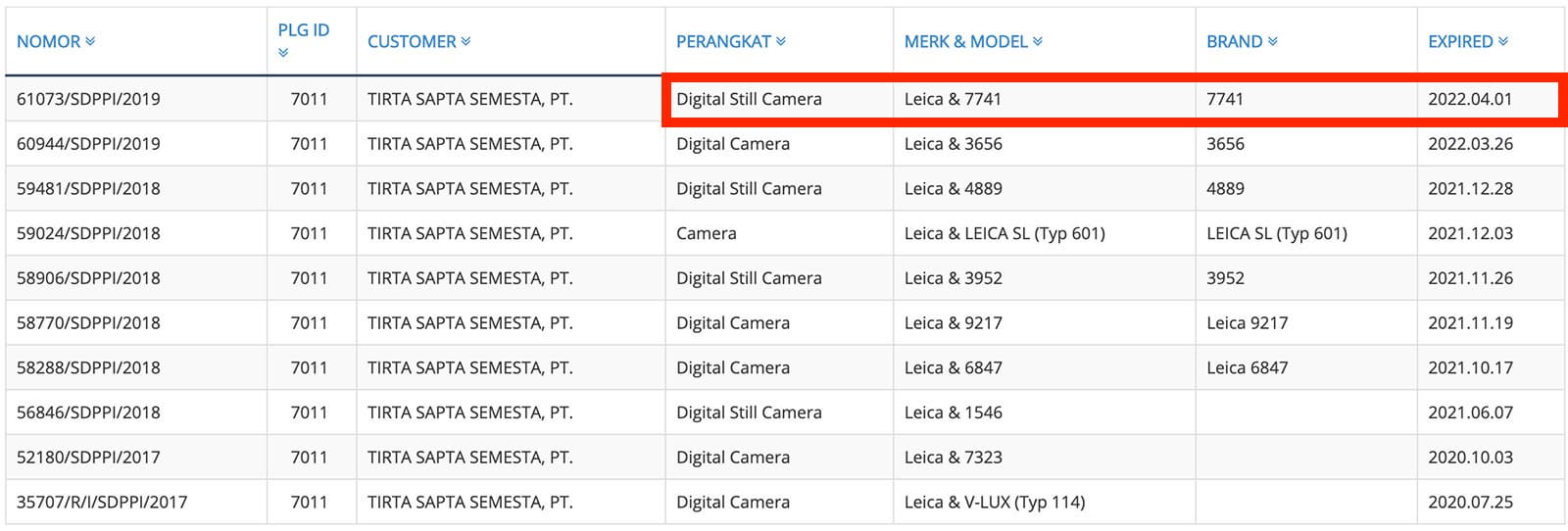Select the Leica & V-LUX (Typ 114) cell
Image resolution: width=1568 pixels, height=531 pixels.
click(994, 502)
